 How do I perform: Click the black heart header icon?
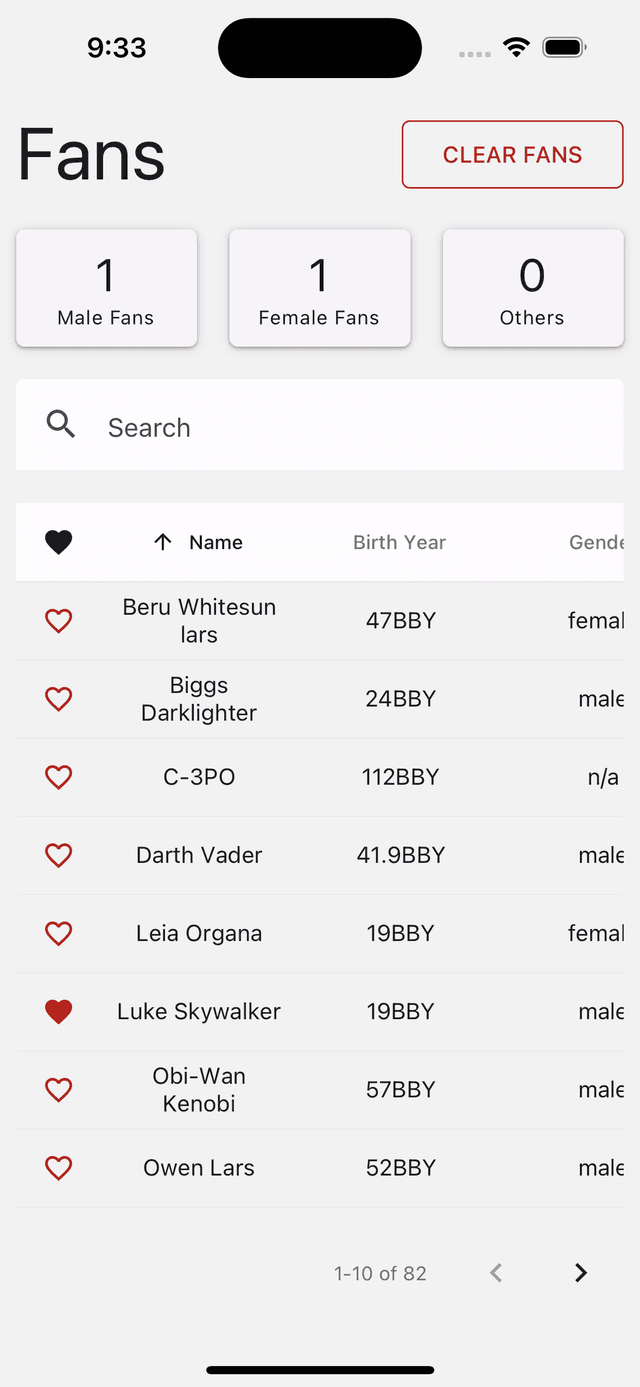point(59,542)
